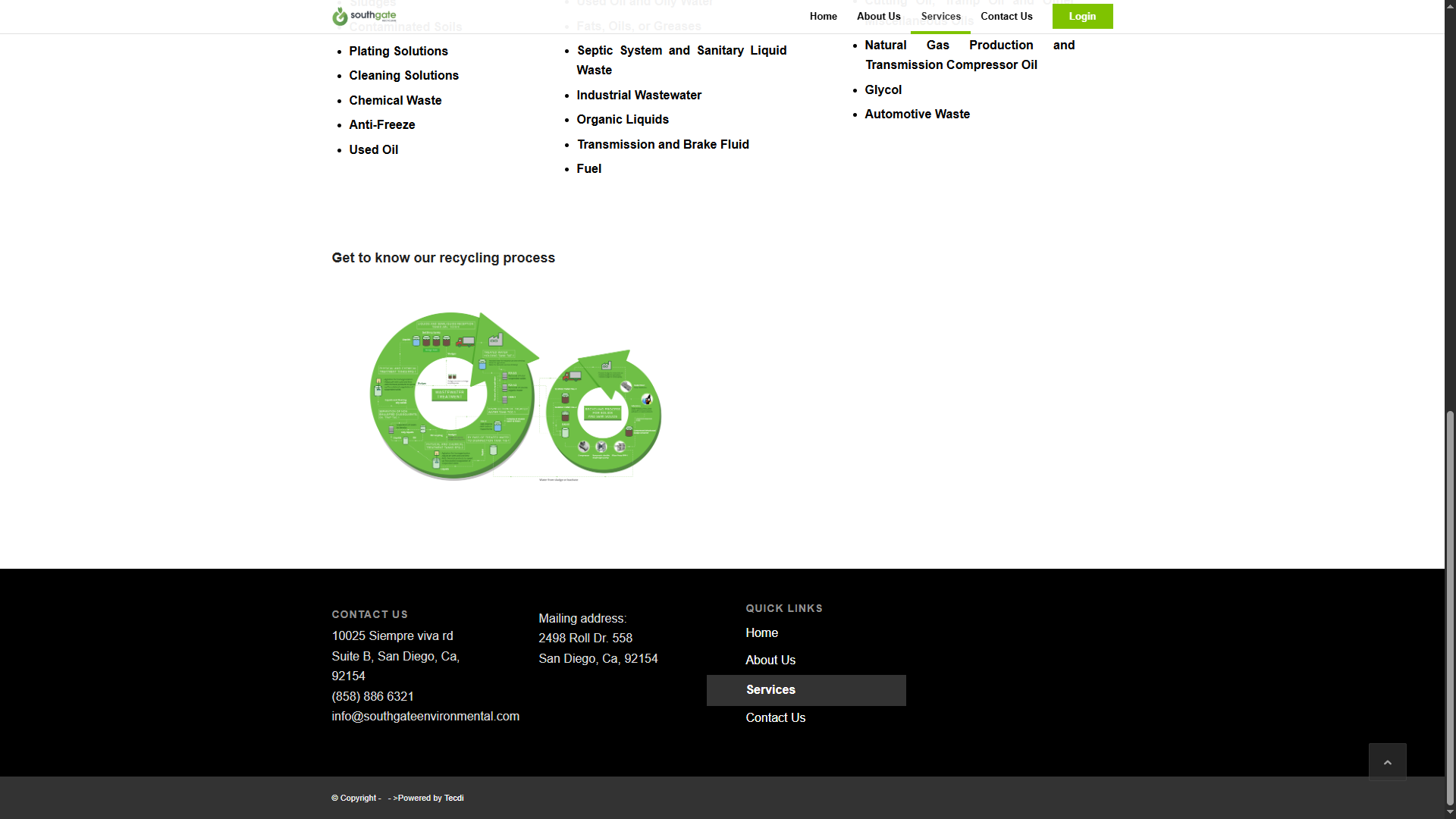Click the recycling process diagram image
This screenshot has width=1456, height=819.
coord(516,396)
